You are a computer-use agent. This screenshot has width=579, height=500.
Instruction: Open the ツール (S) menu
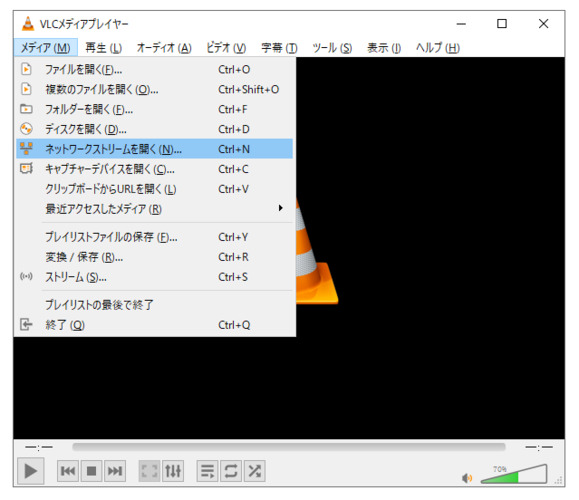[332, 48]
